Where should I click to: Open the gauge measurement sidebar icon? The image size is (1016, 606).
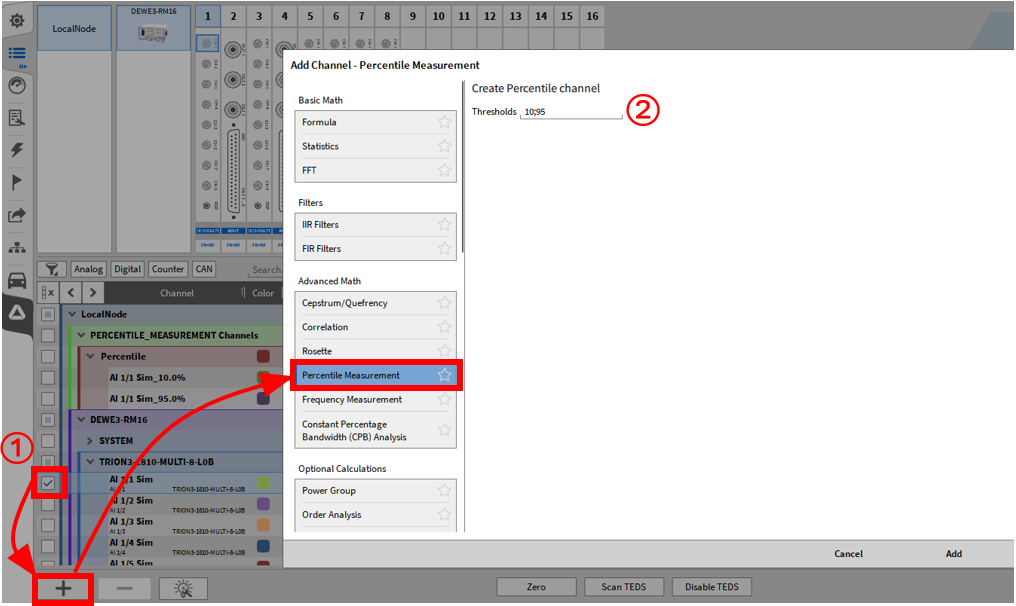pyautogui.click(x=17, y=86)
